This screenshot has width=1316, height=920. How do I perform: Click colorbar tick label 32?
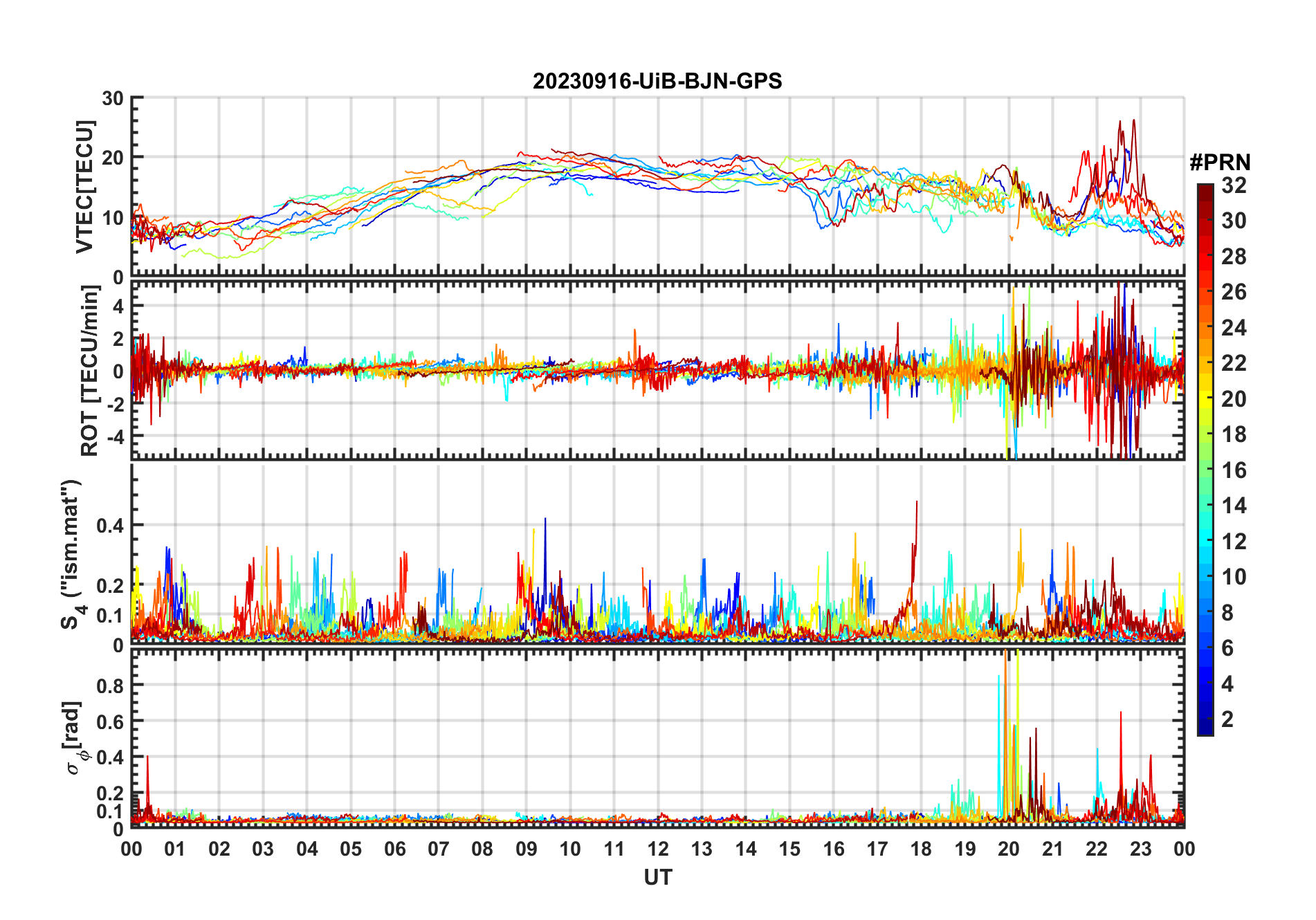click(1234, 185)
